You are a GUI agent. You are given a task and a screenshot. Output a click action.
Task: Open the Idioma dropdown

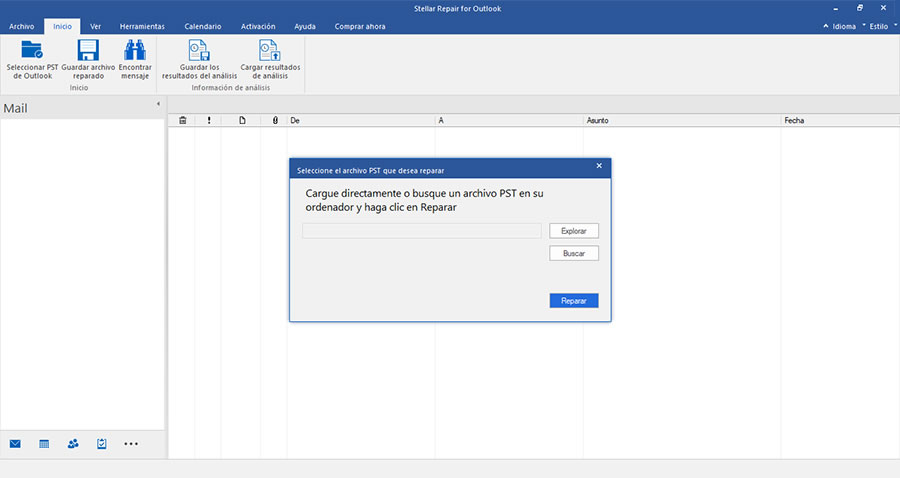844,26
